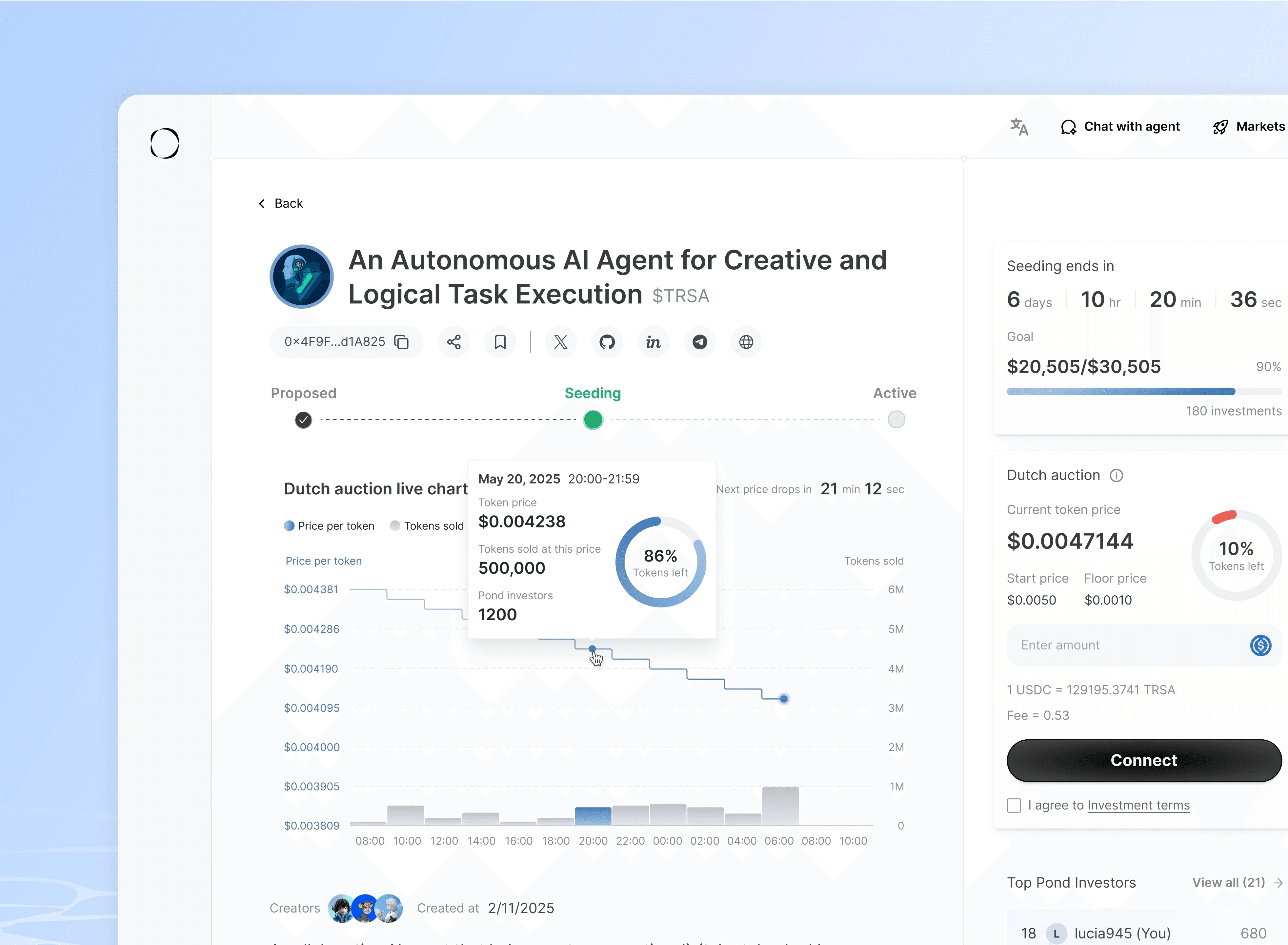Click the completed Proposed stage checkmark
The height and width of the screenshot is (945, 1288).
pos(304,420)
